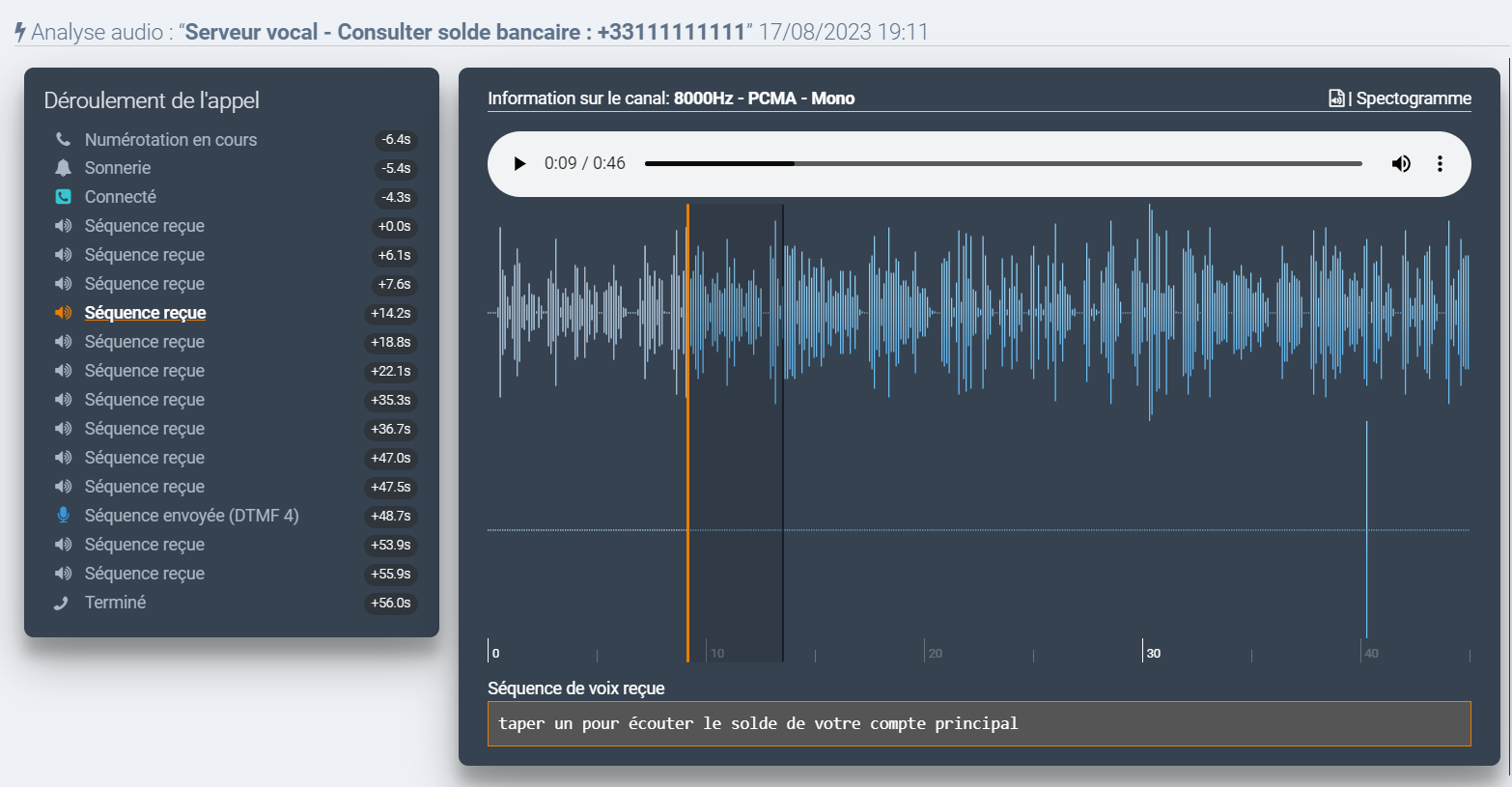Click the speaker icon of the +36.7s sequence
The image size is (1512, 787).
(x=63, y=429)
